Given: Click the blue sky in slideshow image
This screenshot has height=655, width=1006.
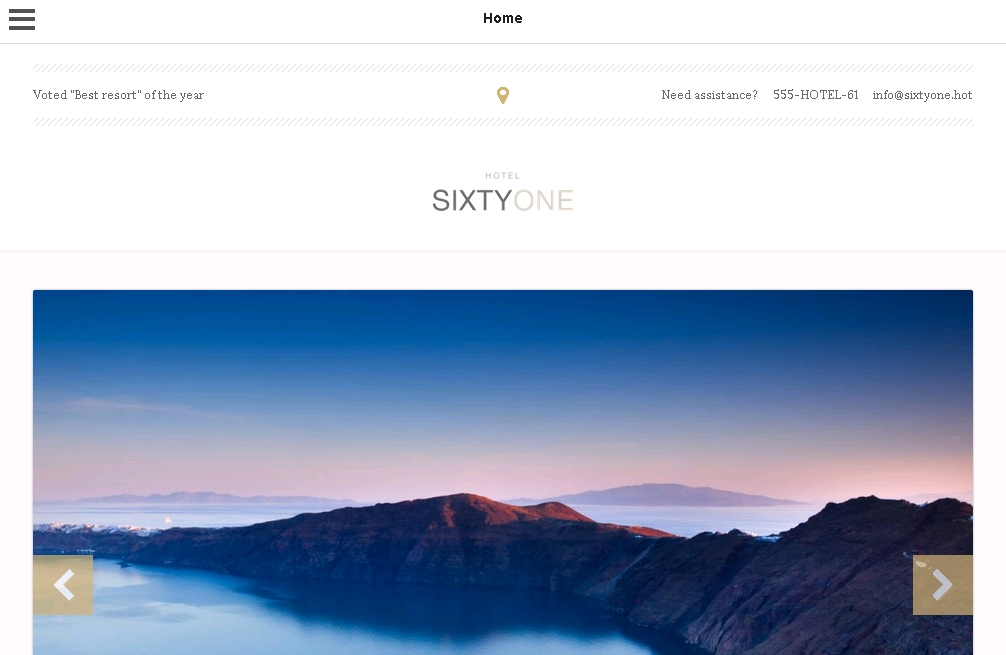Looking at the screenshot, I should pos(503,359).
